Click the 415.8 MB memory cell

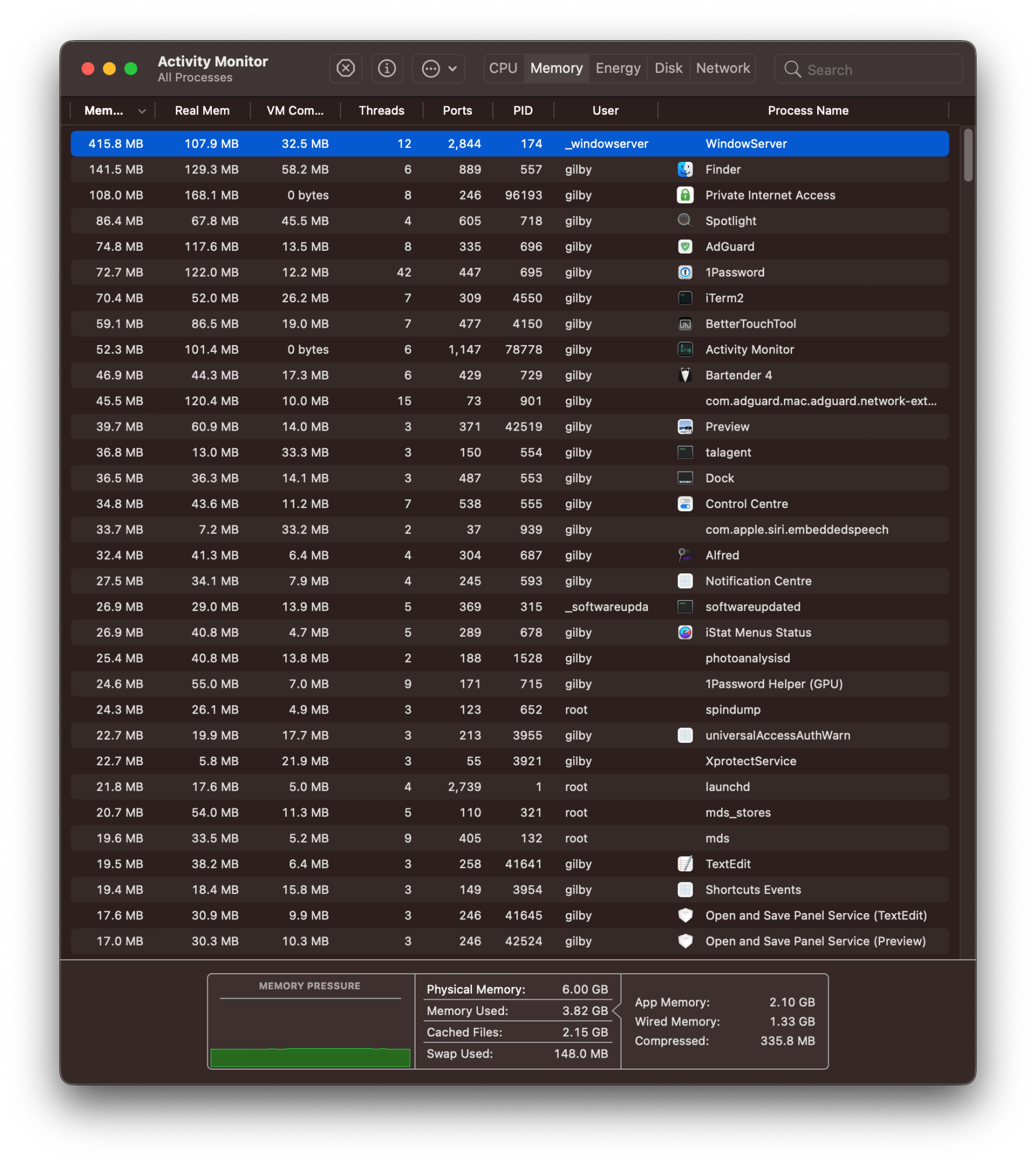point(116,144)
